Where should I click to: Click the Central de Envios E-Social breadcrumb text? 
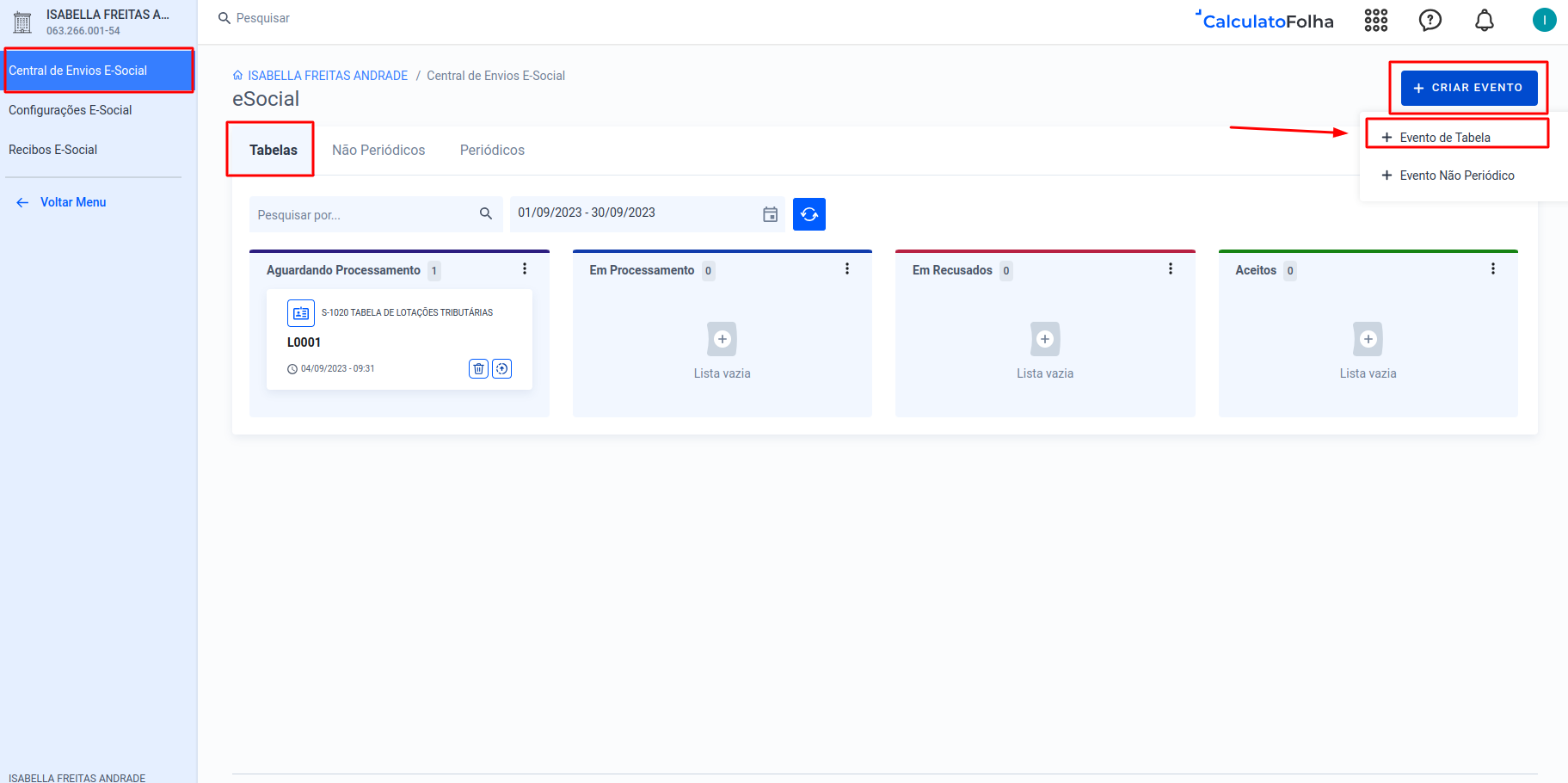coord(495,76)
